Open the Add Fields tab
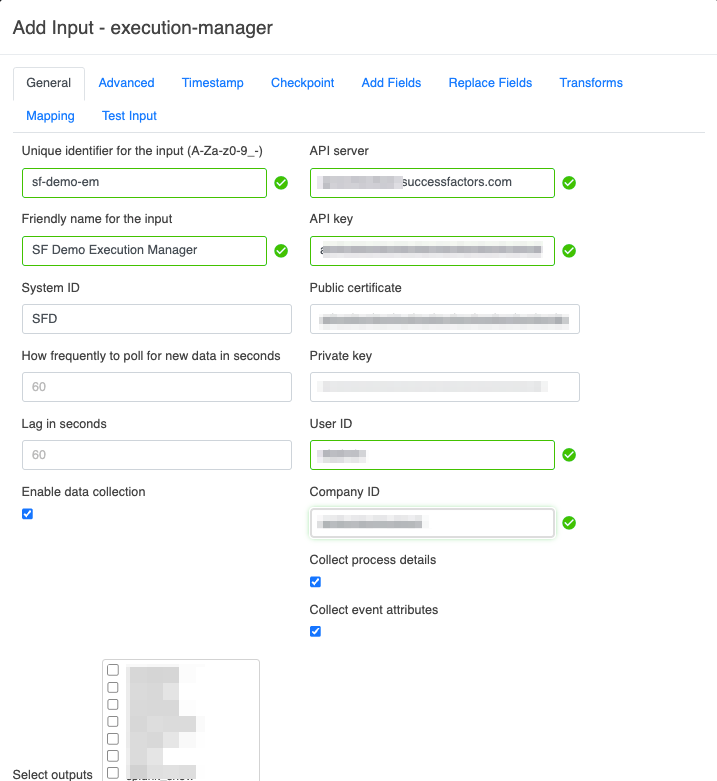Image resolution: width=717 pixels, height=781 pixels. 391,83
